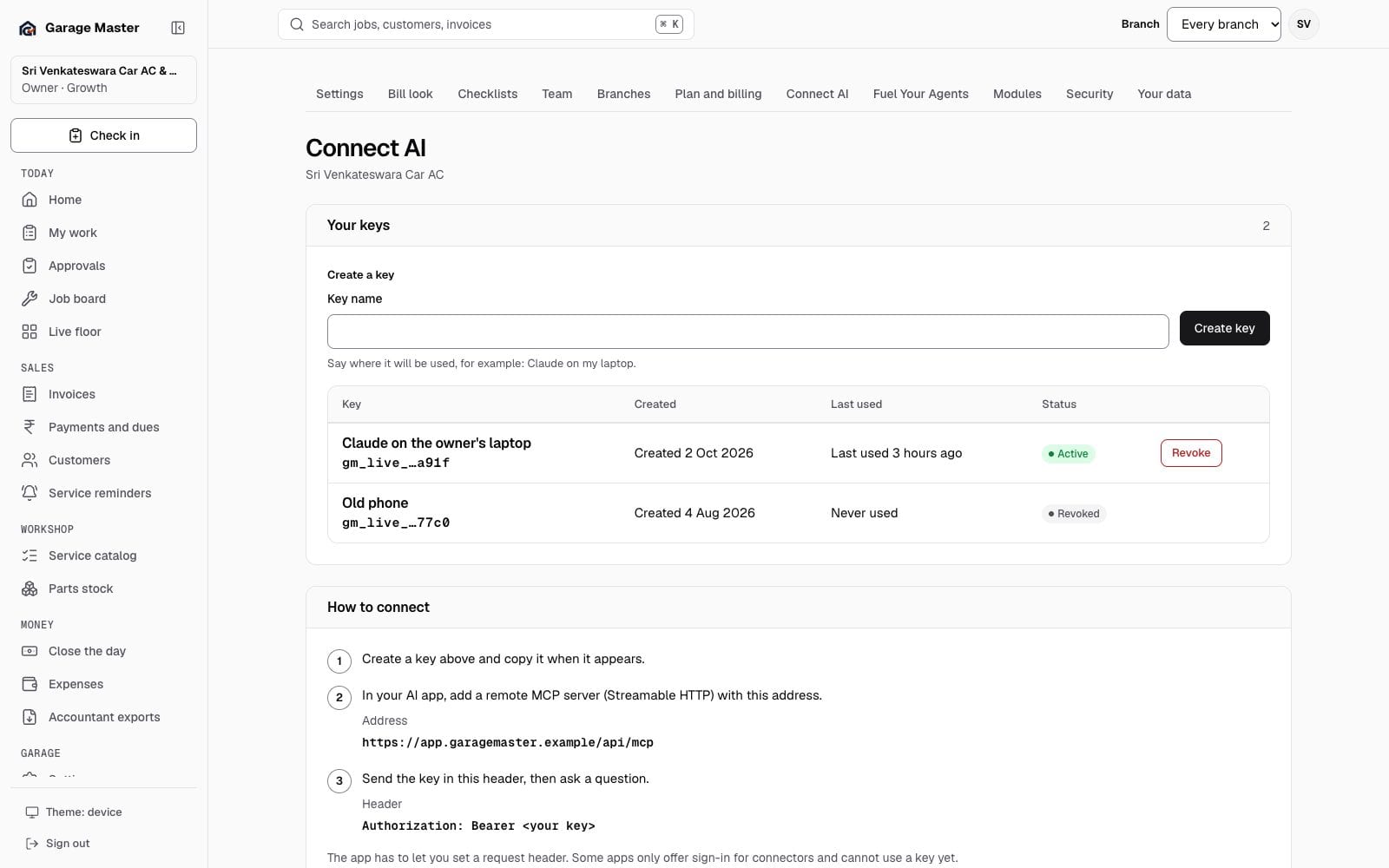Click the Active status badge
The height and width of the screenshot is (868, 1389).
point(1068,454)
